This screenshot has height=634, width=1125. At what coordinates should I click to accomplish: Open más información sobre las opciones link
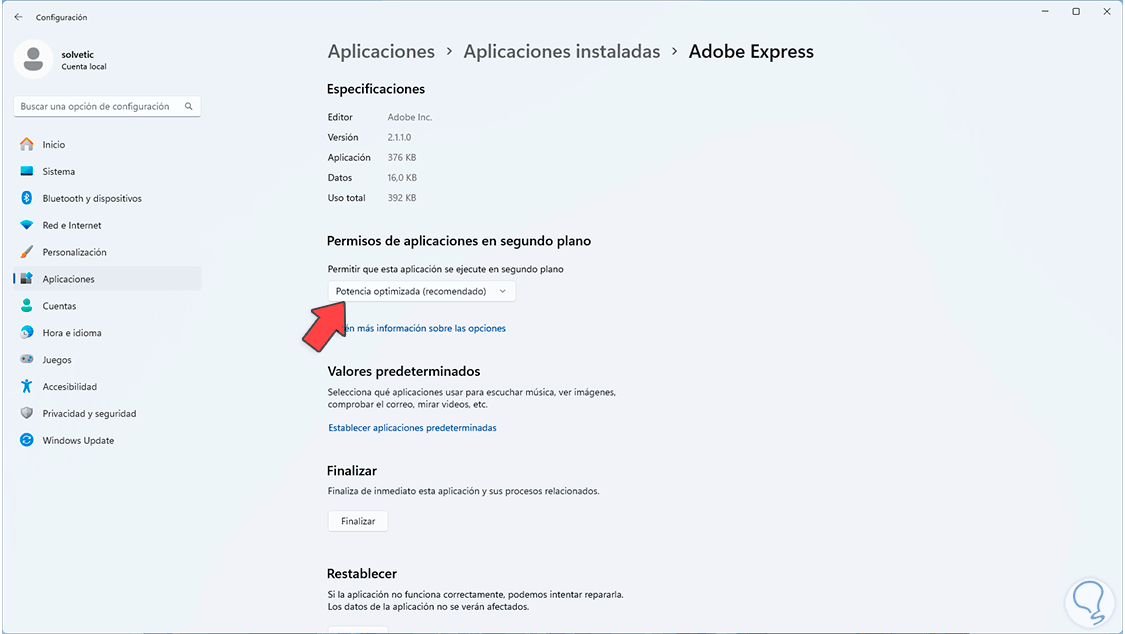[x=425, y=328]
